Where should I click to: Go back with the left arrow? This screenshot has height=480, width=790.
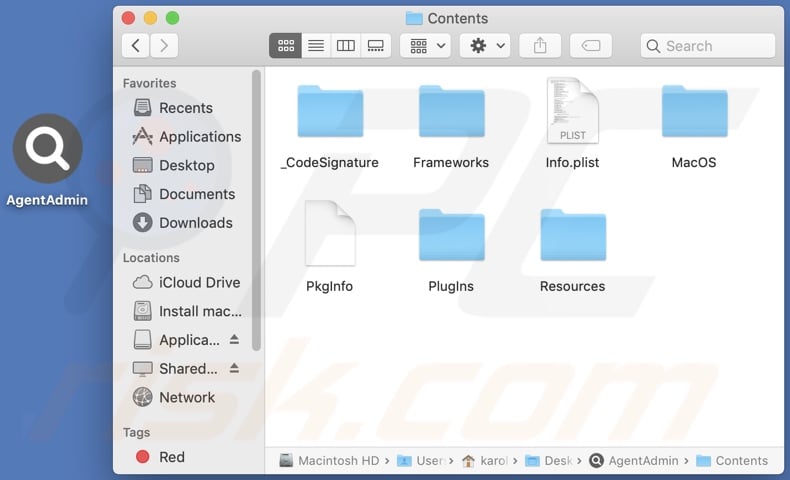pos(136,46)
